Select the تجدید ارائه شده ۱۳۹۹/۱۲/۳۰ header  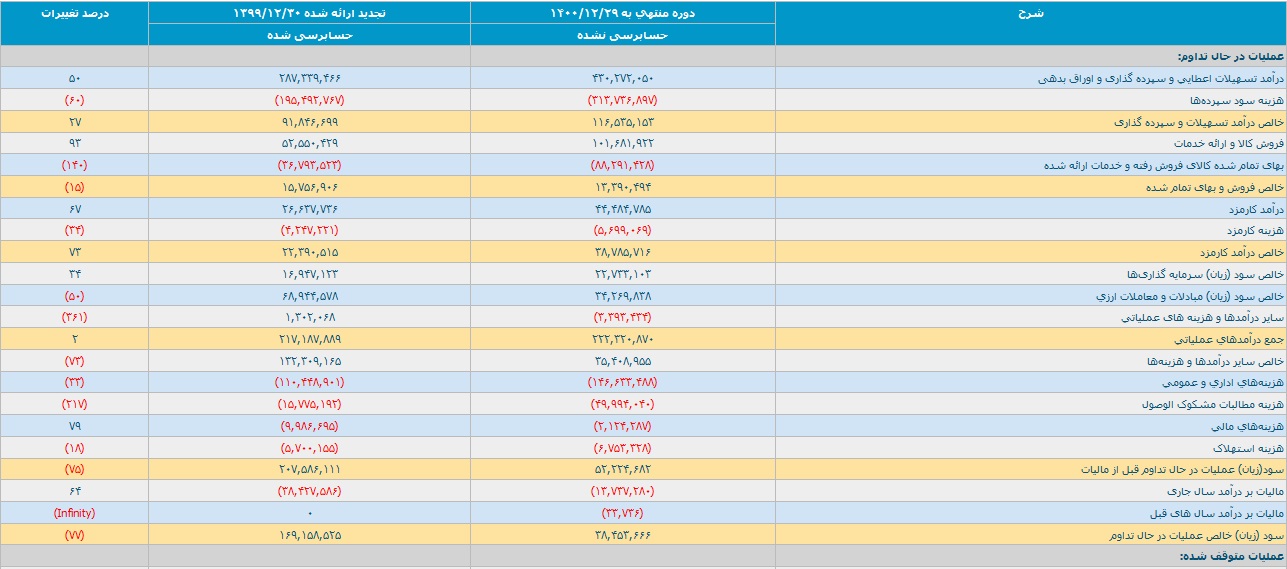pyautogui.click(x=310, y=12)
